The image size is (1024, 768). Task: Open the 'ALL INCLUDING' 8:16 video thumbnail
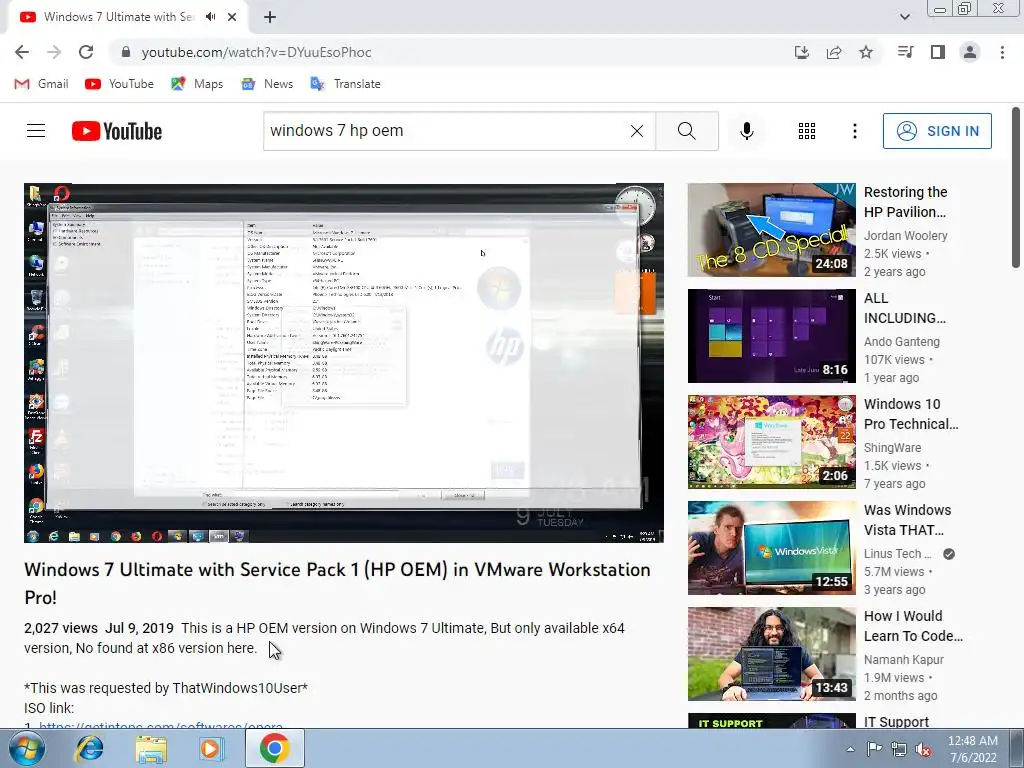(x=771, y=336)
